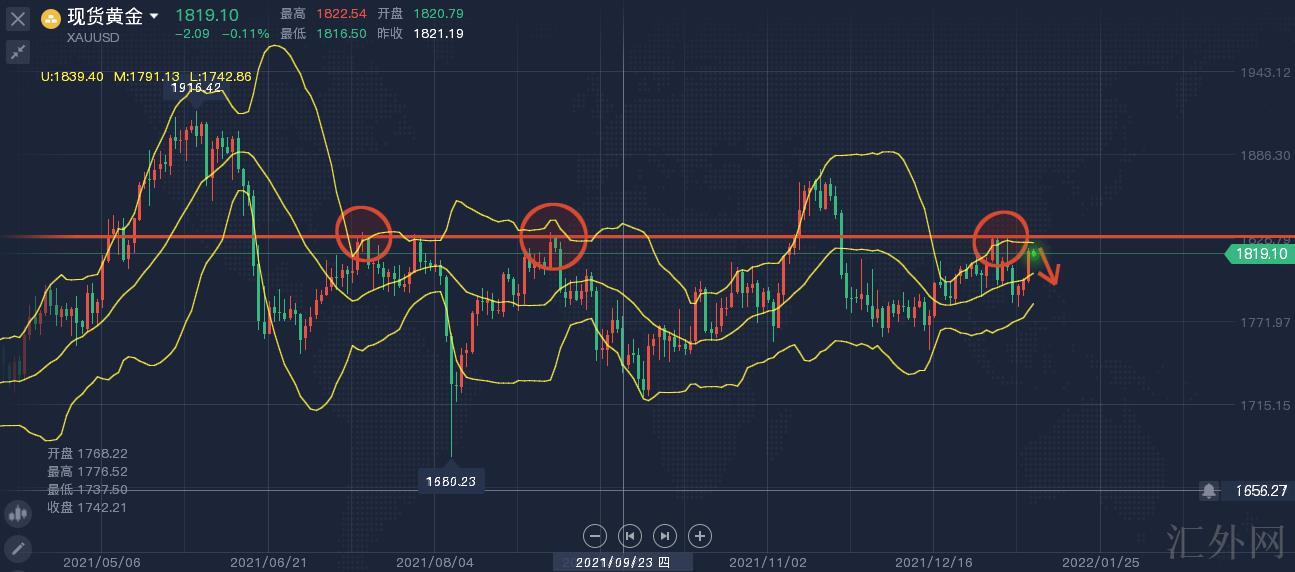Open the 现货黄金 instrument dropdown arrow
Screen dimensions: 1295x572
pos(153,17)
